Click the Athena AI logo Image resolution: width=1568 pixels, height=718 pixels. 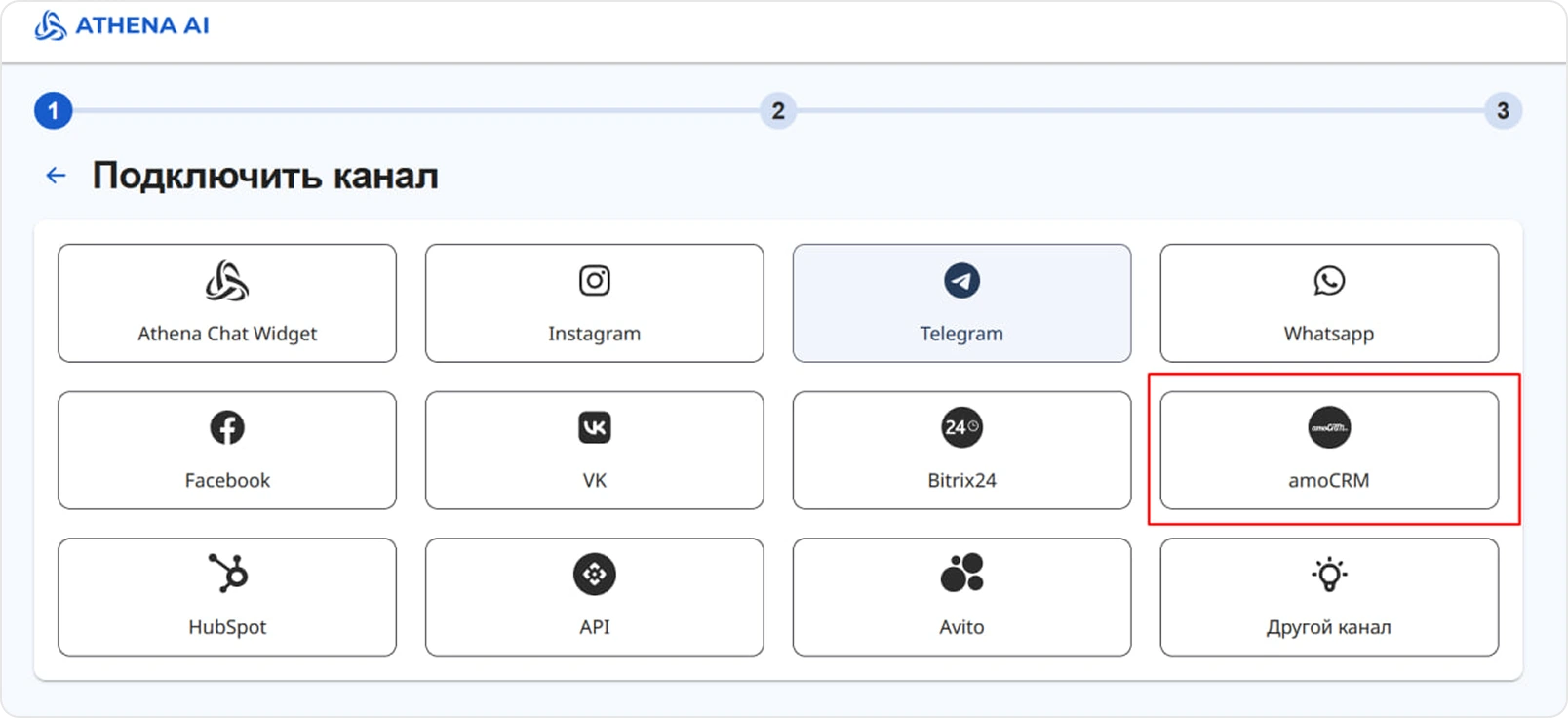pyautogui.click(x=50, y=25)
